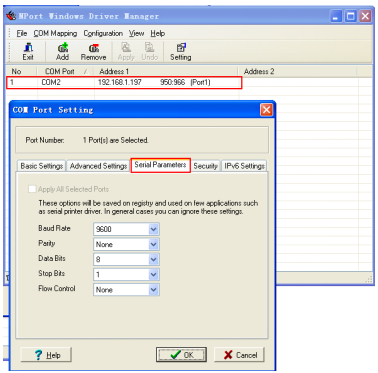The image size is (378, 373).
Task: Open the Setting toolbar icon
Action: click(x=181, y=52)
